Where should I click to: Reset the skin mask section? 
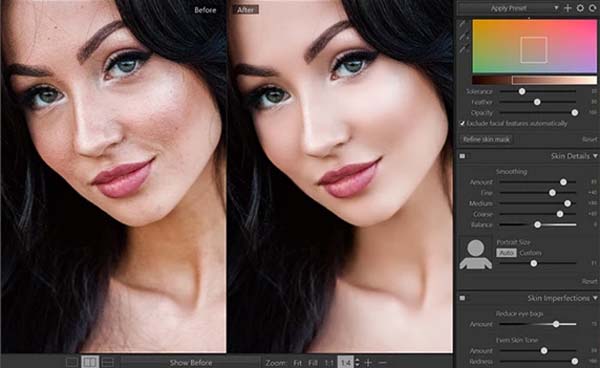[589, 140]
